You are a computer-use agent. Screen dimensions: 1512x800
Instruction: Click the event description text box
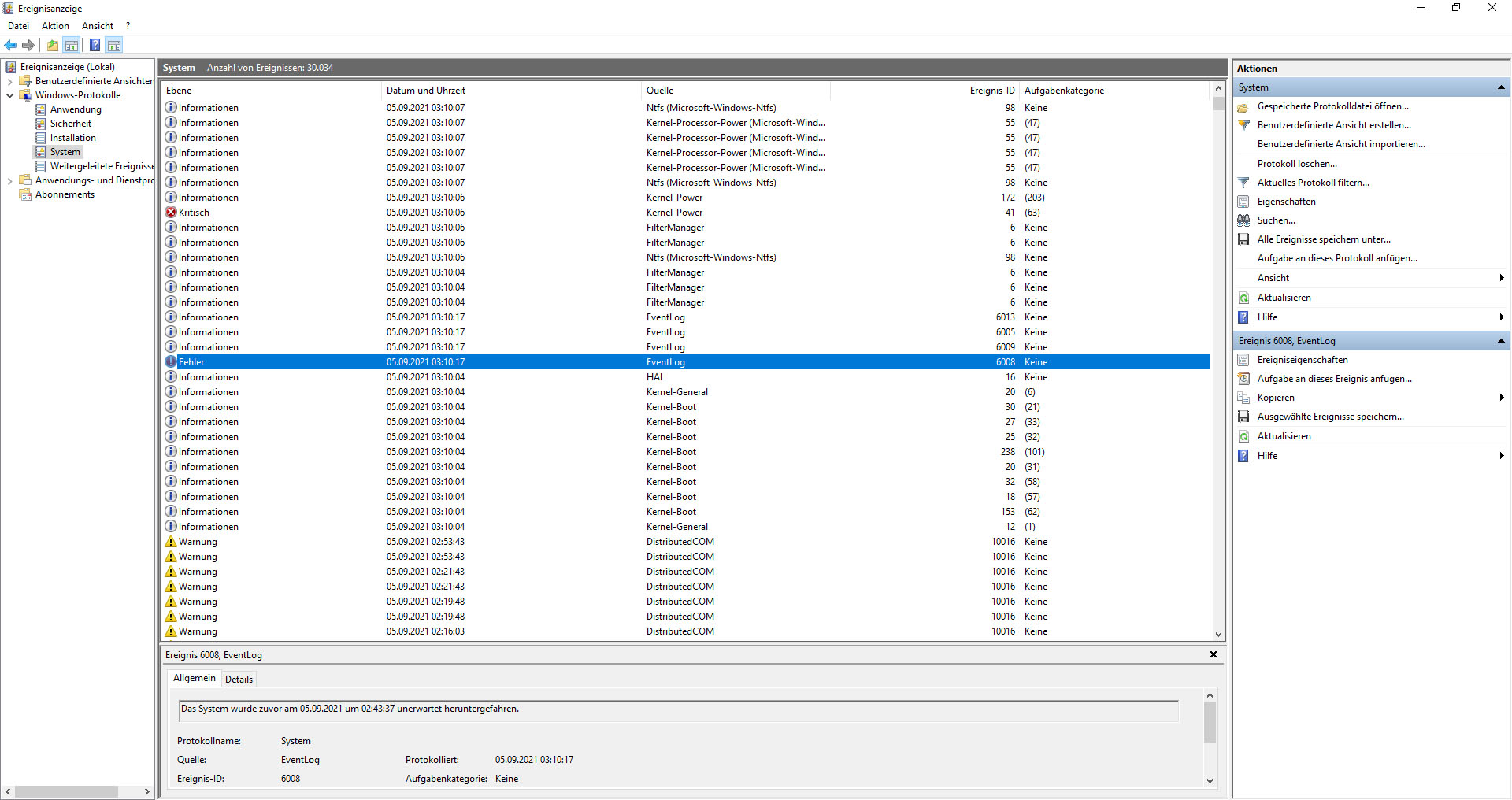pos(679,710)
